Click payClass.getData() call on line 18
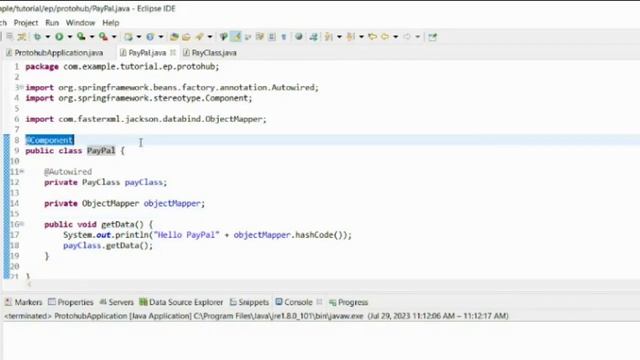The image size is (640, 360). [x=108, y=246]
